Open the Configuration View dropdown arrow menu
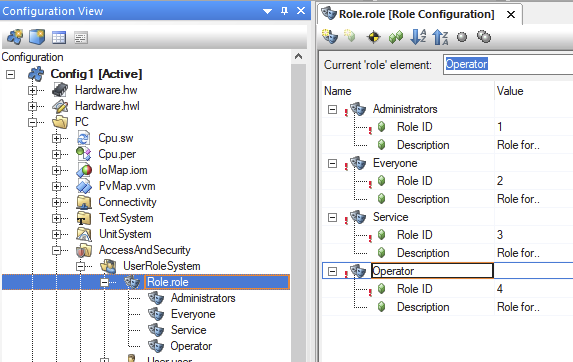This screenshot has width=573, height=362. pyautogui.click(x=267, y=11)
